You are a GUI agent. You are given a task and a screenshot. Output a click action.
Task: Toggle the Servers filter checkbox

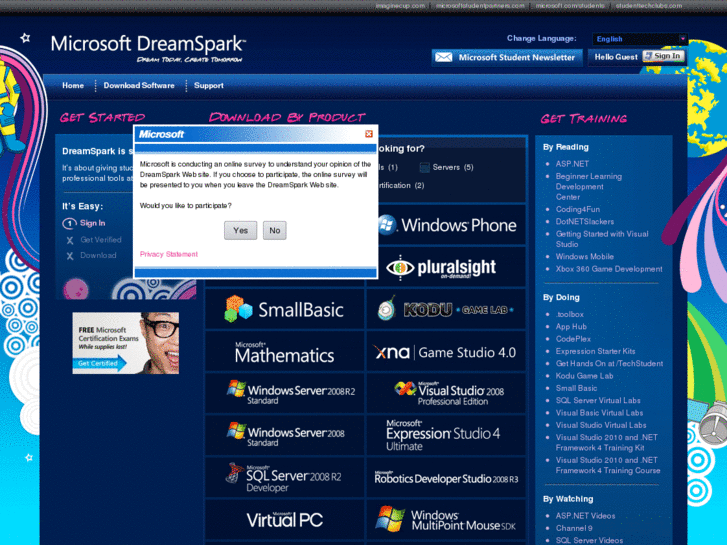pyautogui.click(x=425, y=167)
